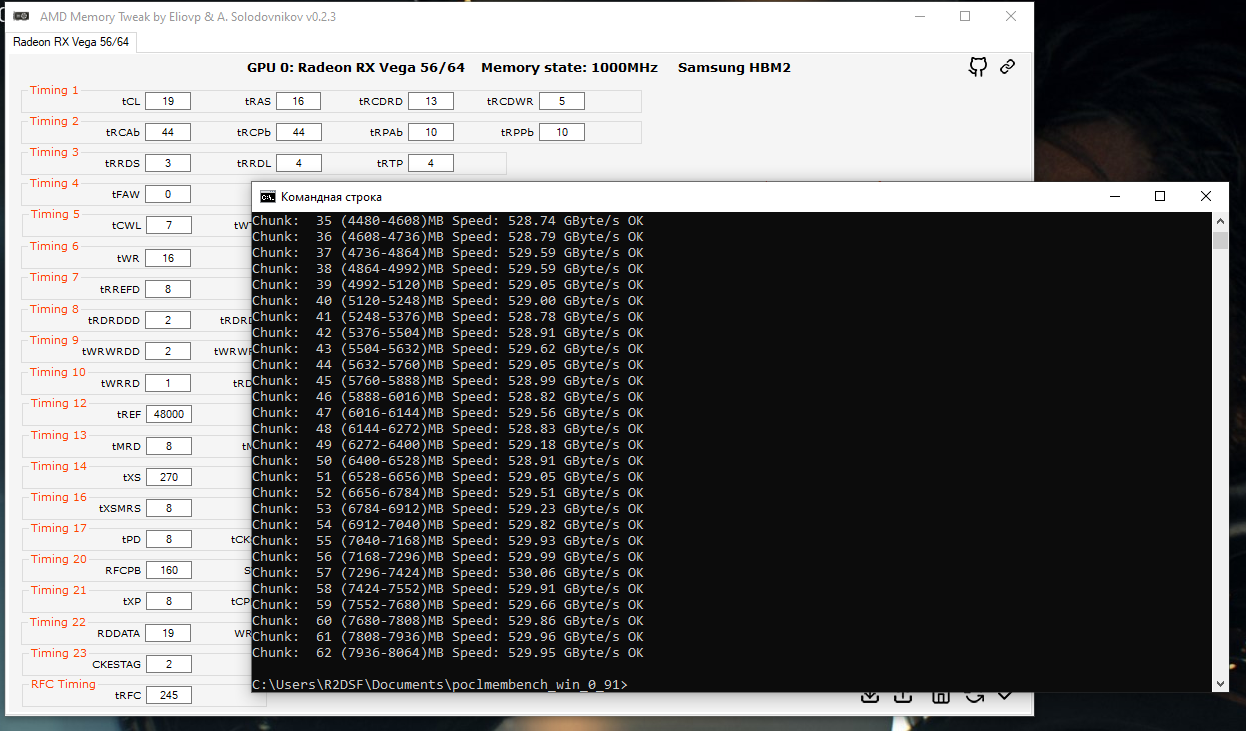Click the tRPAb input box
The height and width of the screenshot is (731, 1246).
click(x=431, y=132)
